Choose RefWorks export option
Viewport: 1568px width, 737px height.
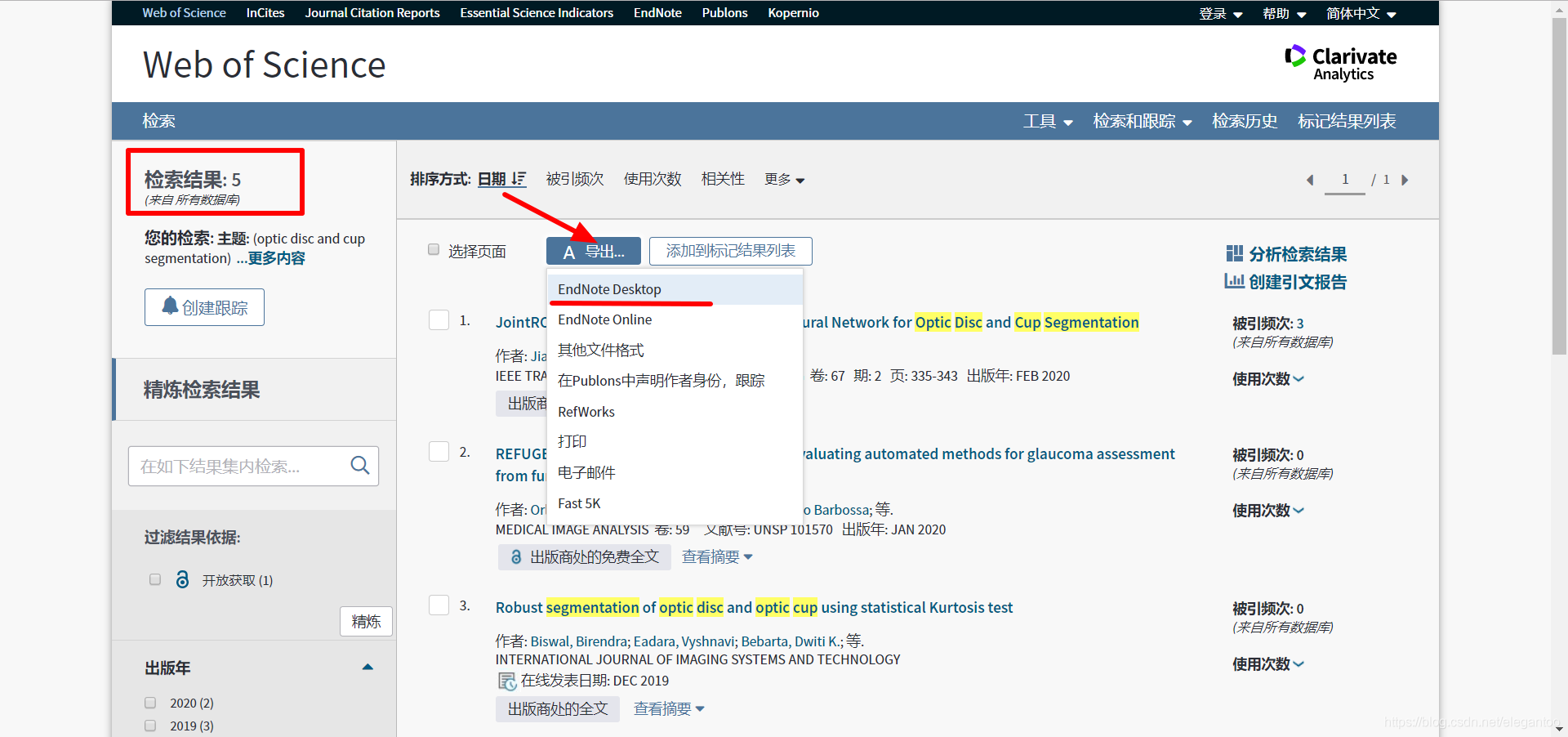click(x=675, y=412)
